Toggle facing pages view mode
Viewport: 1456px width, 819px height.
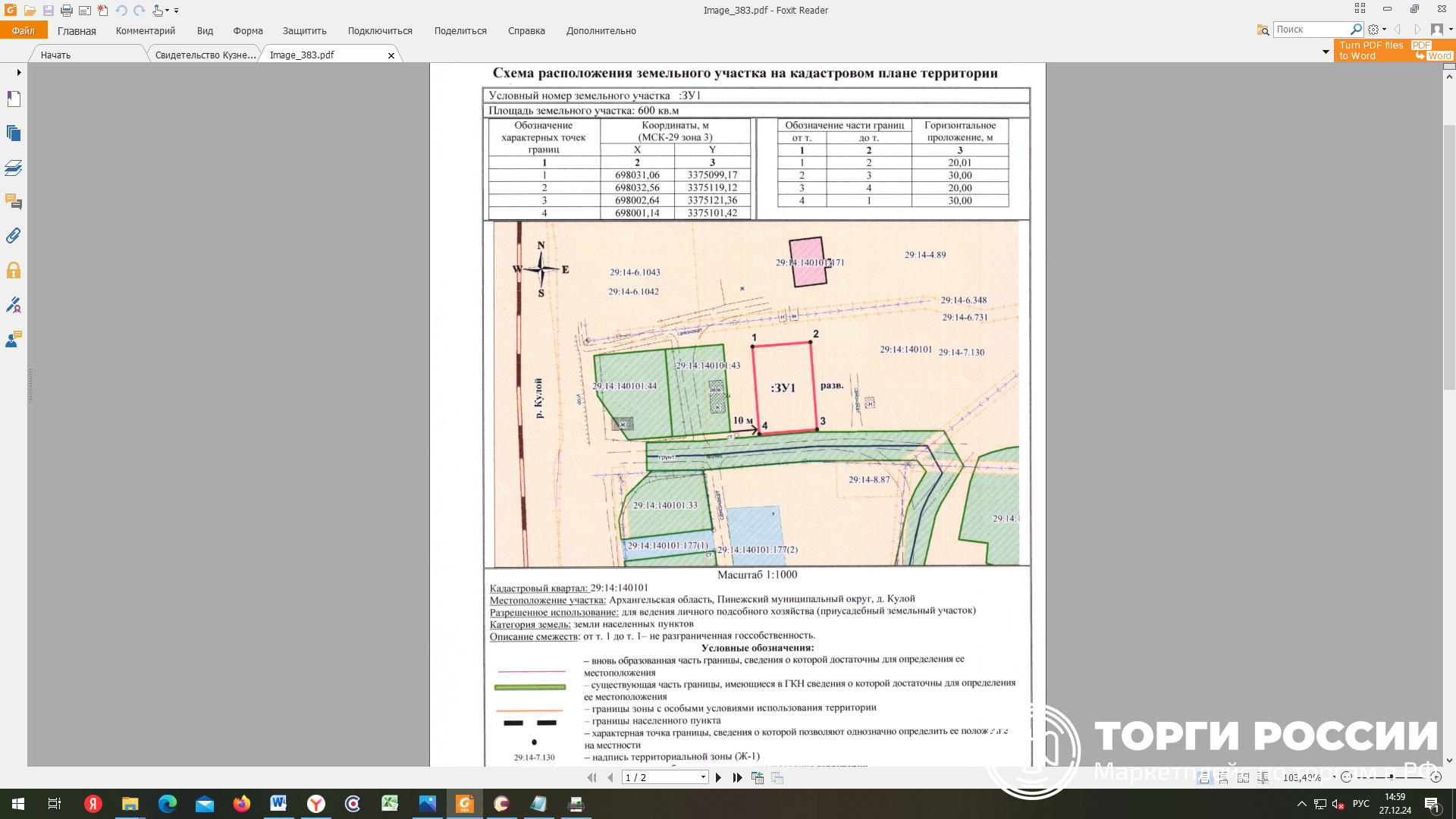(1243, 777)
